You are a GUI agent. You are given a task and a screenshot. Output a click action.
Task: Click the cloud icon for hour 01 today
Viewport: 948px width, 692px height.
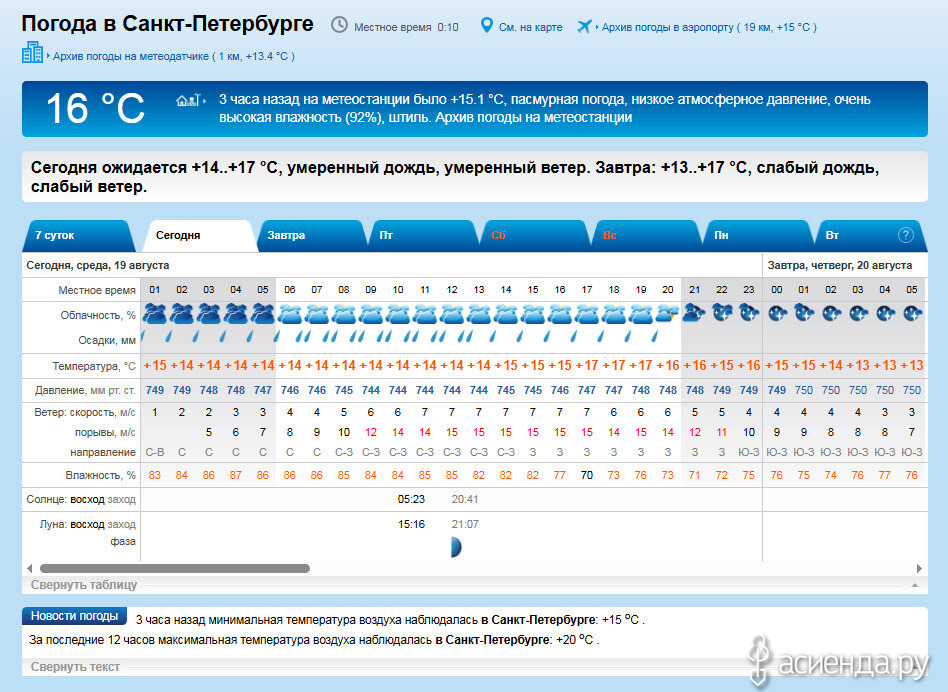click(155, 314)
